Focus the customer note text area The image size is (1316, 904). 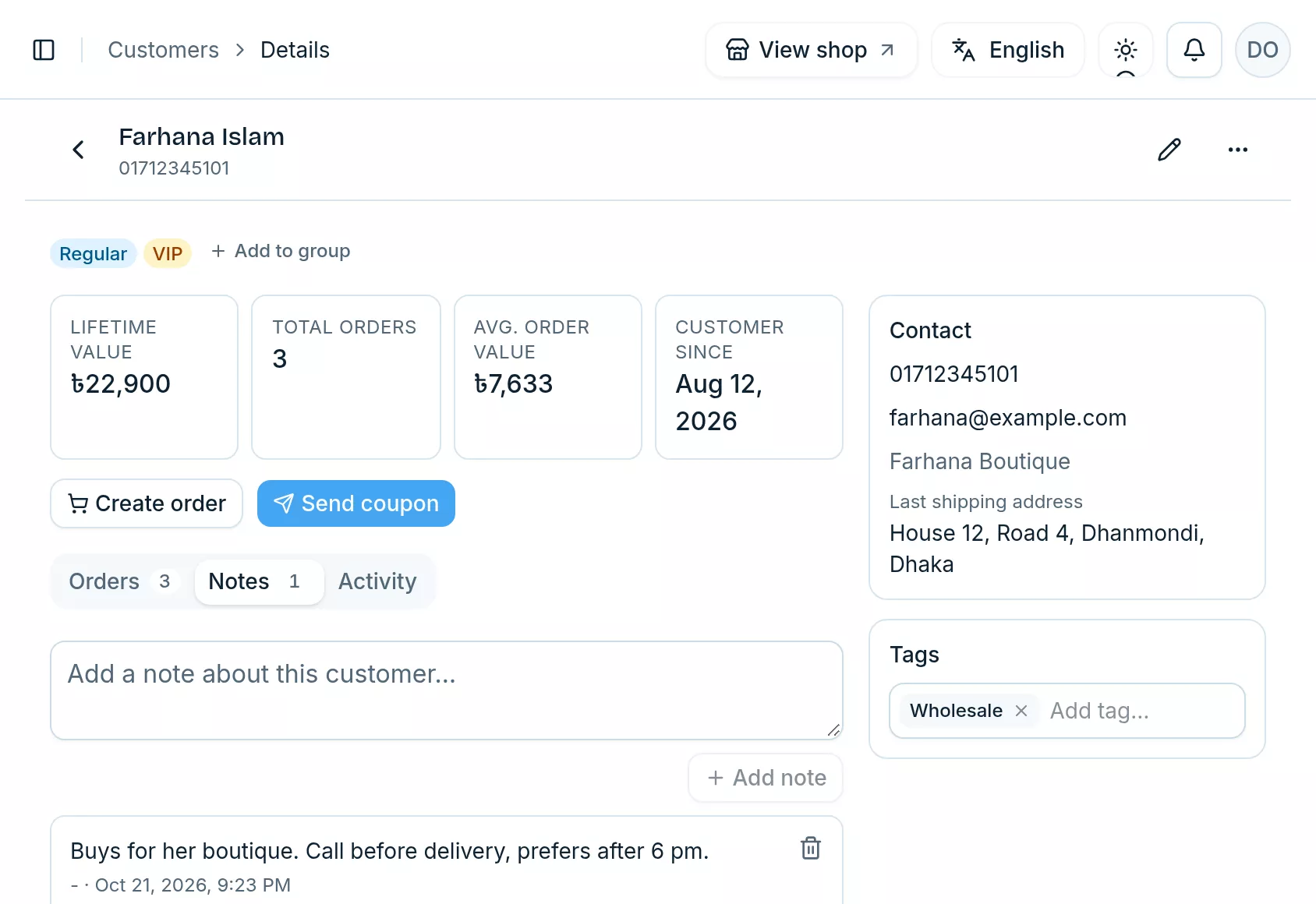coord(447,690)
